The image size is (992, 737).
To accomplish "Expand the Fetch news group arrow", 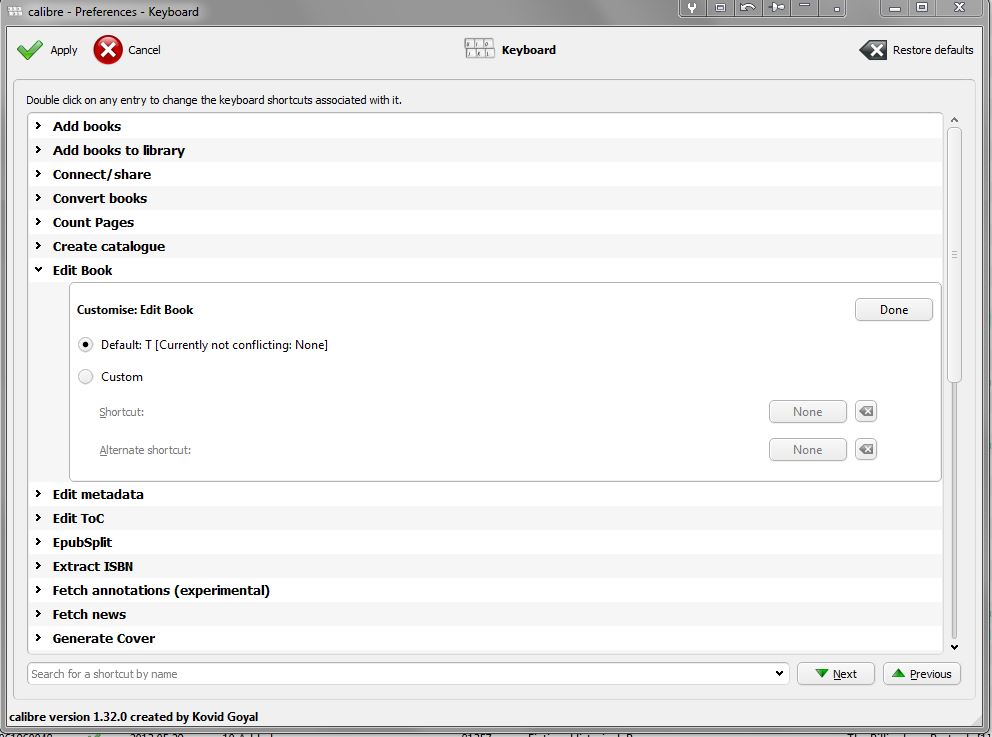I will [x=39, y=614].
